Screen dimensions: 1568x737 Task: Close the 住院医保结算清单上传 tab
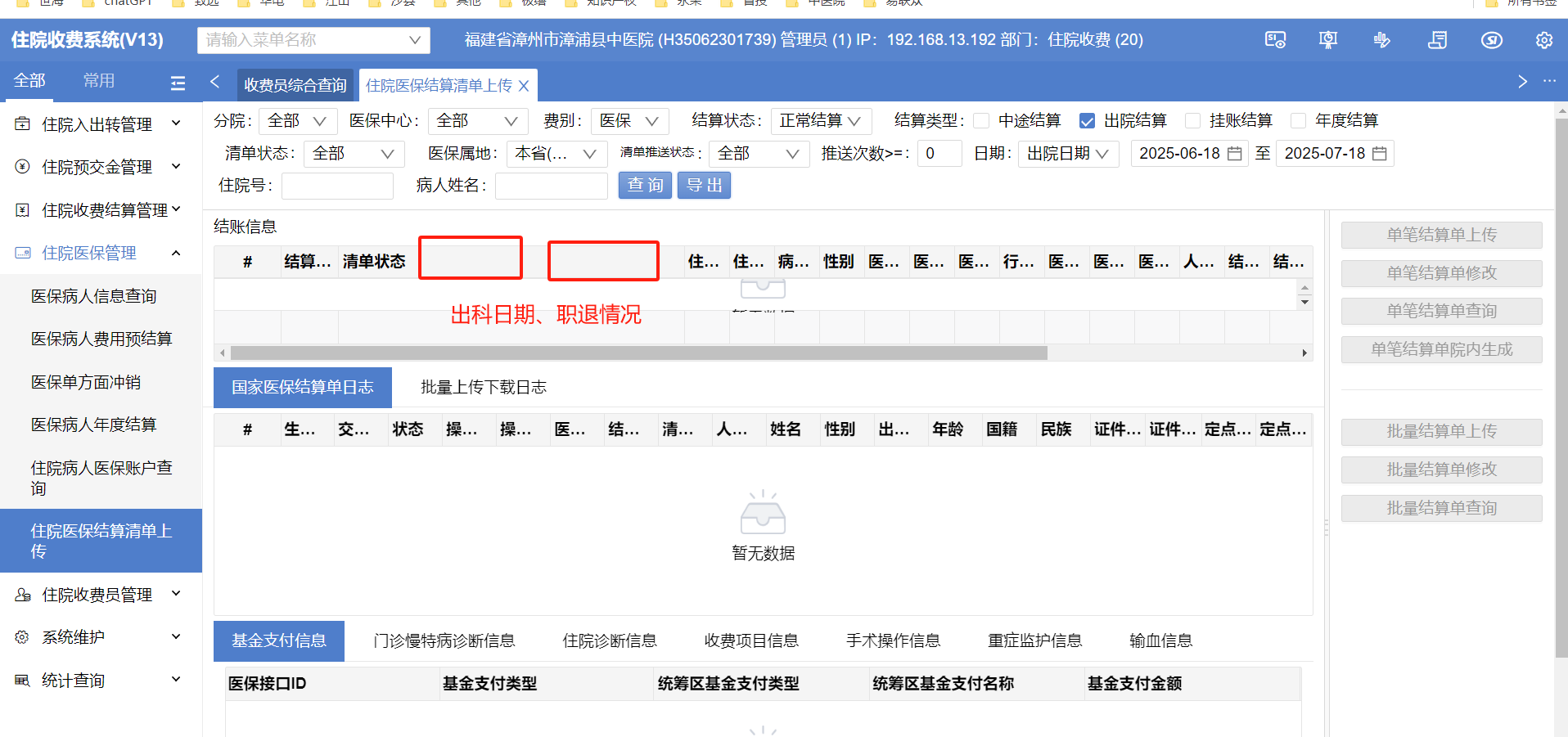click(524, 86)
